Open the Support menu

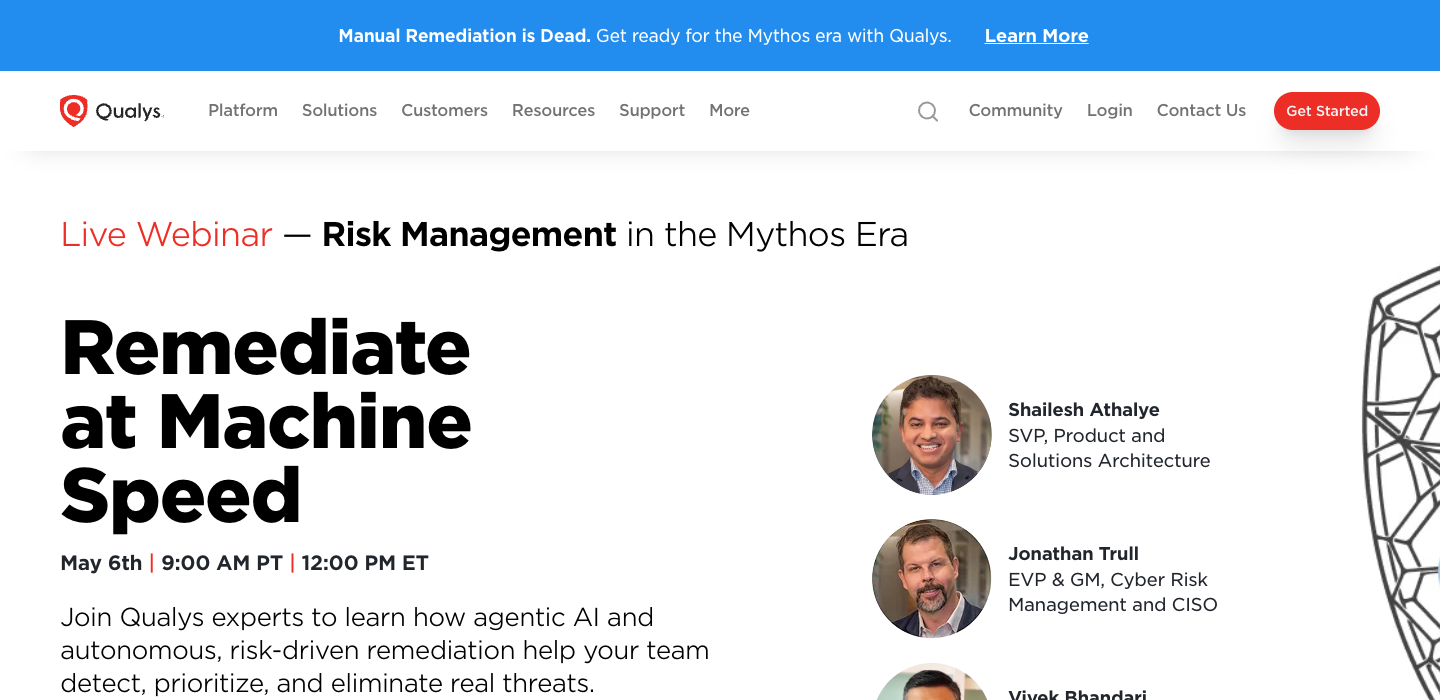coord(652,111)
